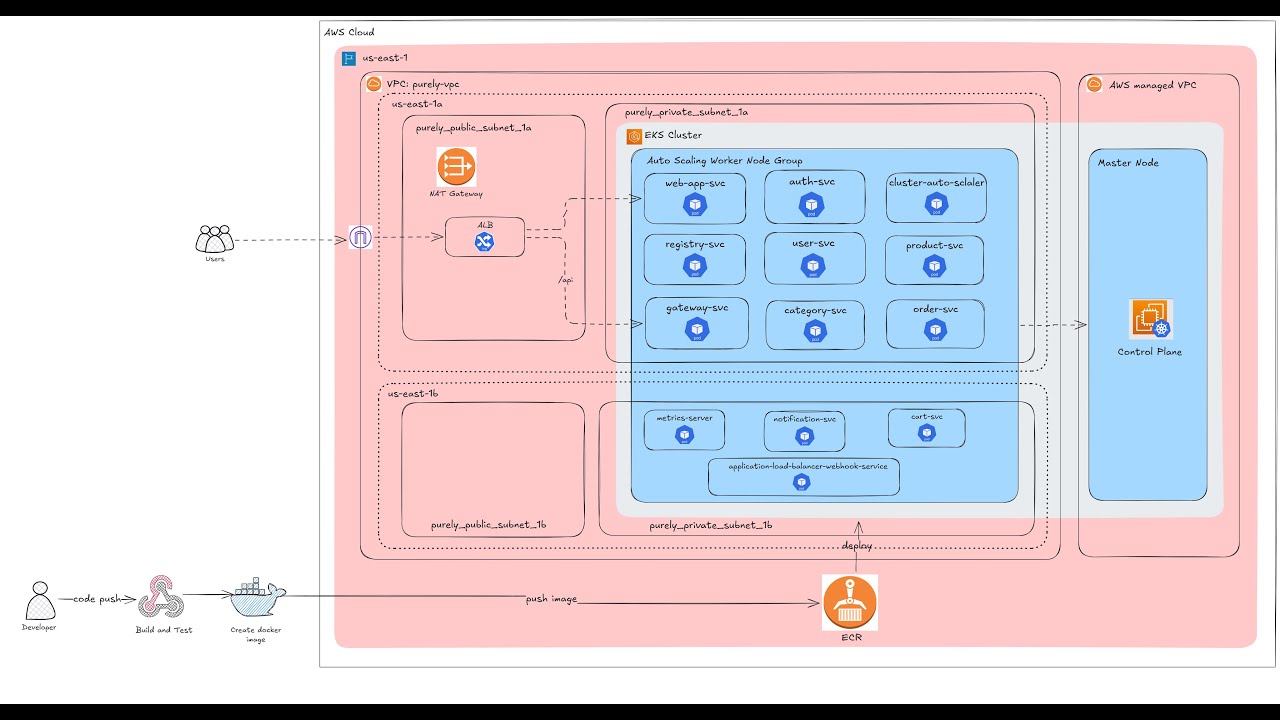Select the 'Control Plane' caption

[x=1150, y=352]
